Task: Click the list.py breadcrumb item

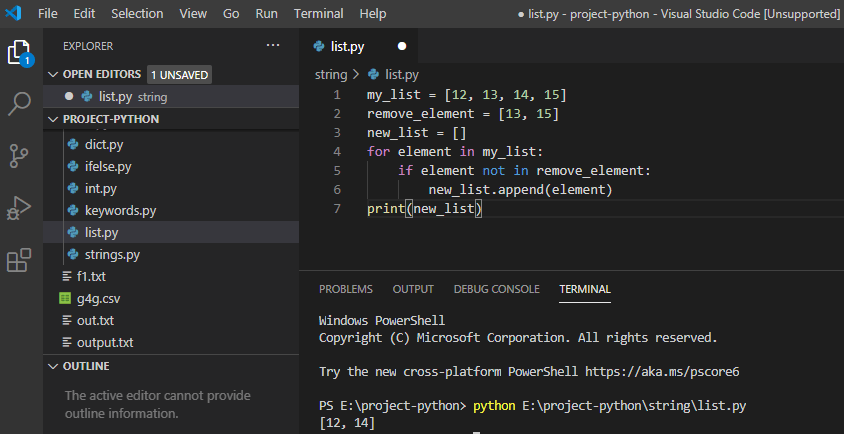Action: pos(402,74)
